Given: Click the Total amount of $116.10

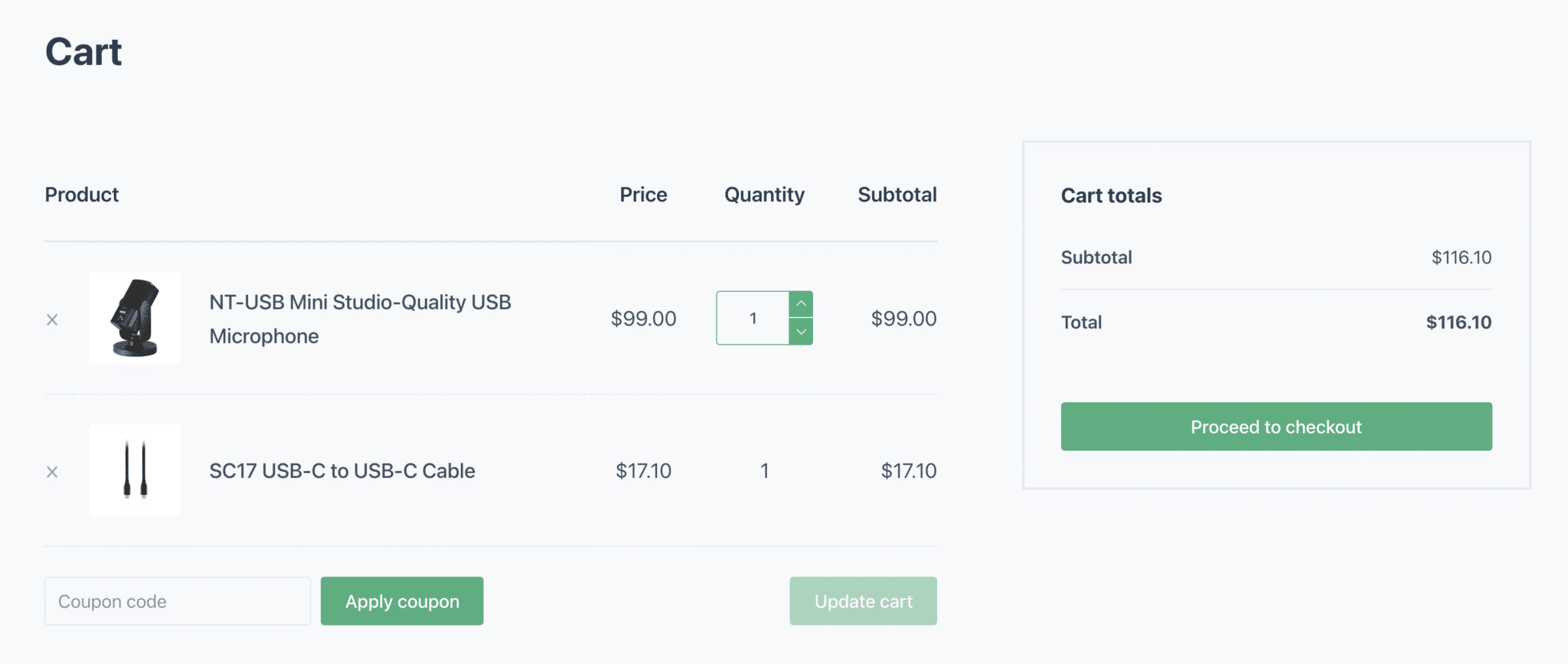Looking at the screenshot, I should [x=1458, y=322].
